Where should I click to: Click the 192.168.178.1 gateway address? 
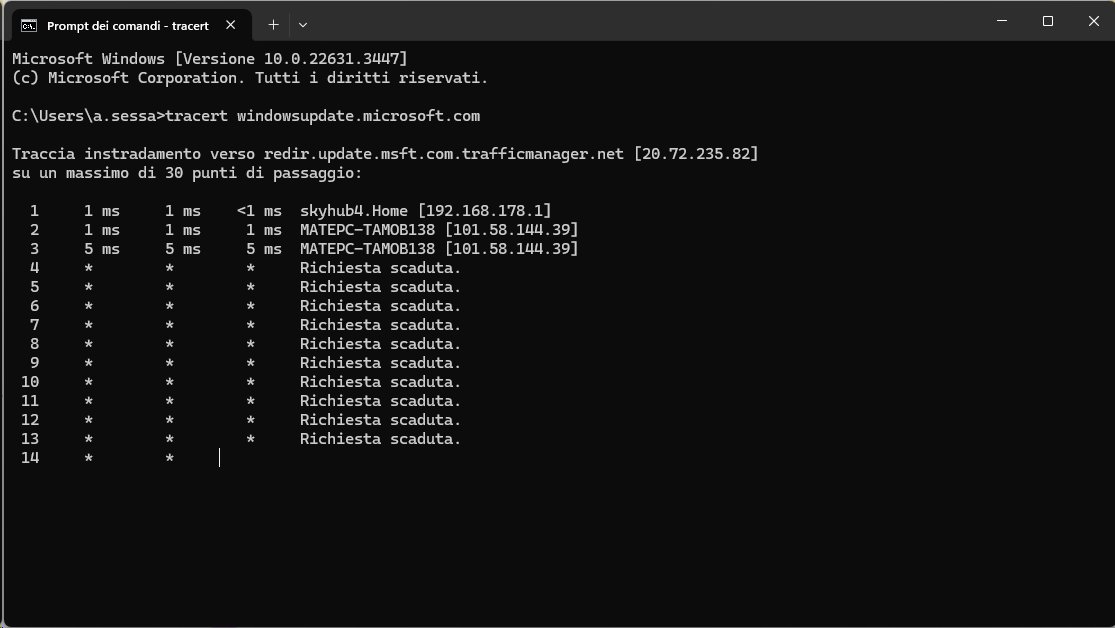(485, 211)
